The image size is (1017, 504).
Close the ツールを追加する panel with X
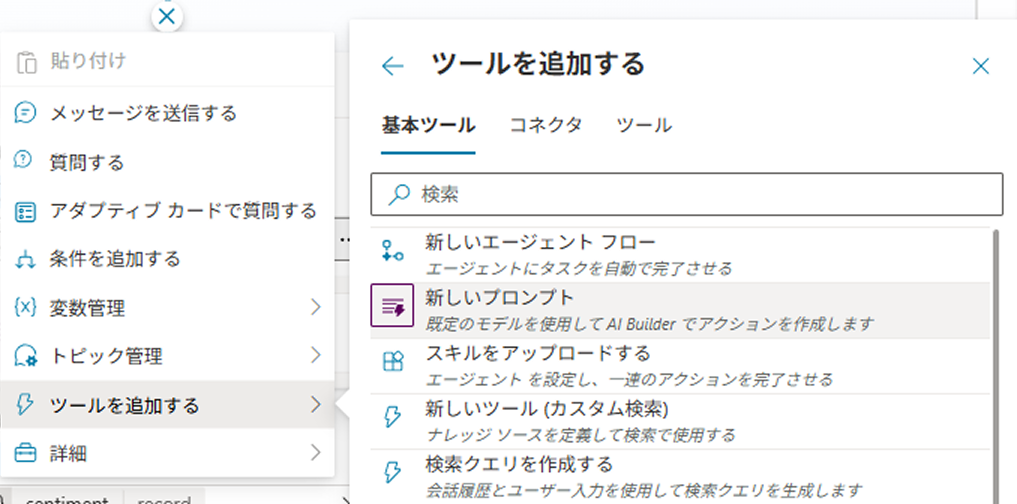(981, 67)
